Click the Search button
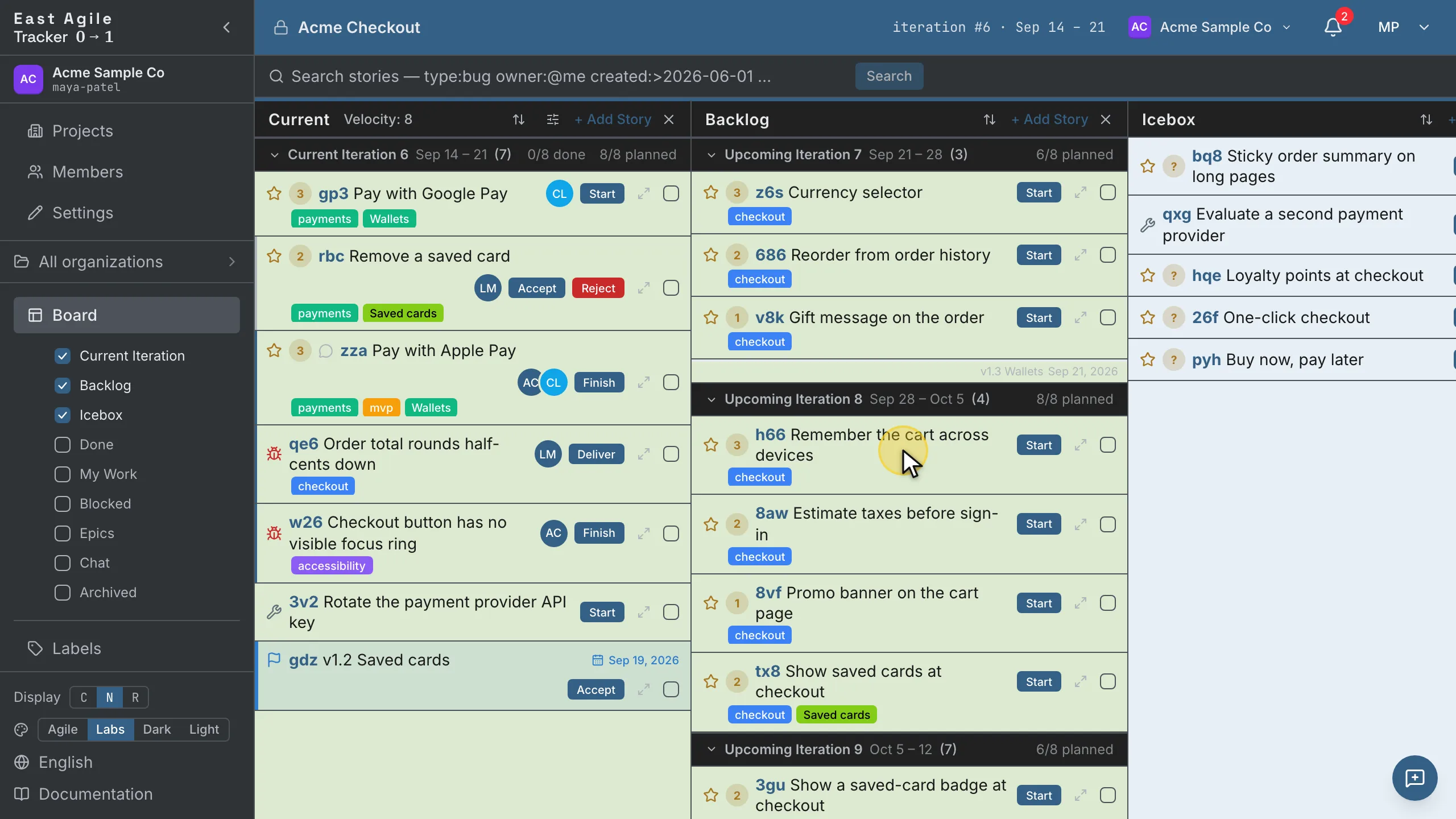The image size is (1456, 819). [x=889, y=76]
